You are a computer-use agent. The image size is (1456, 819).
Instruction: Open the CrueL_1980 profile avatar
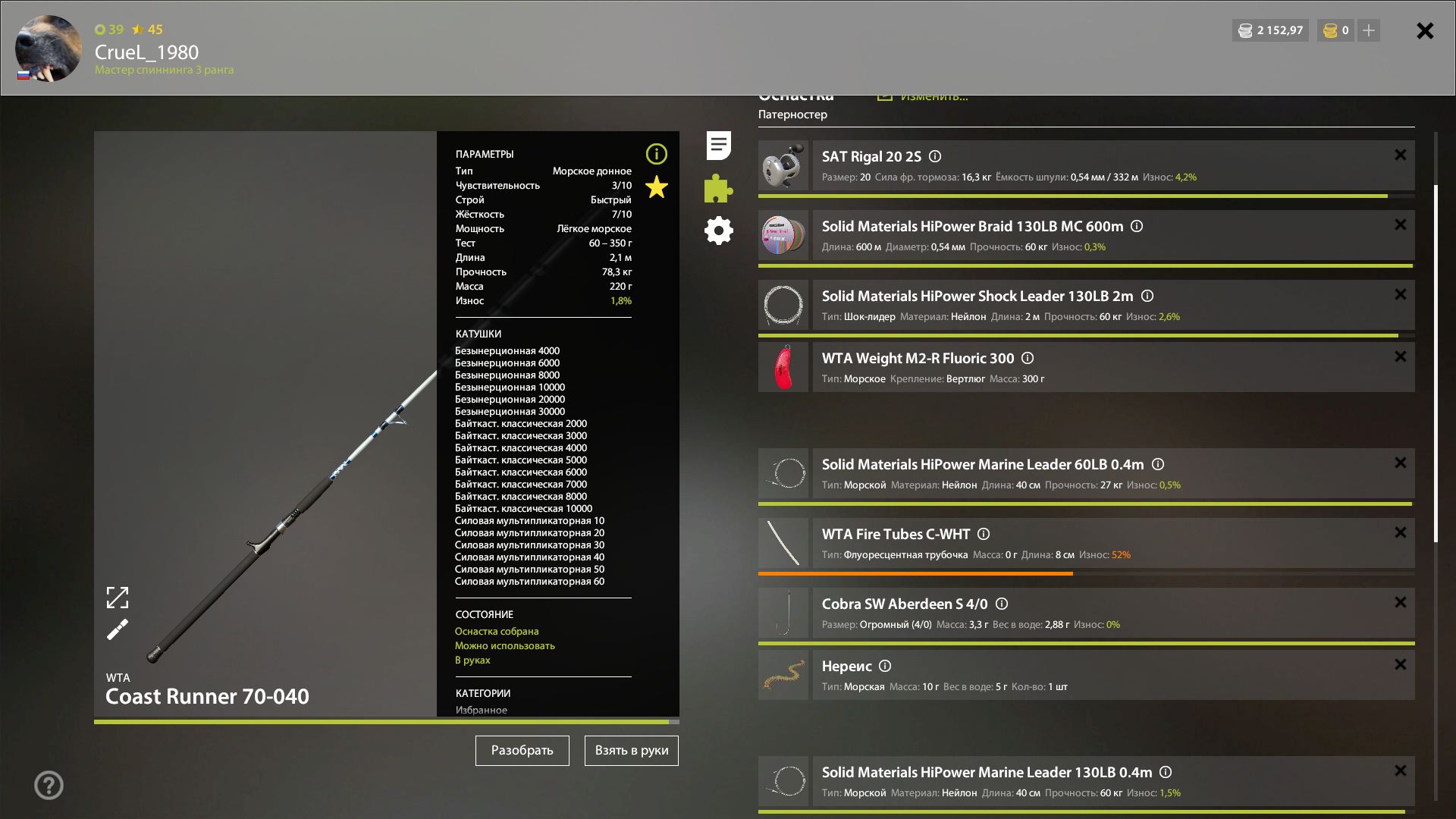point(49,49)
